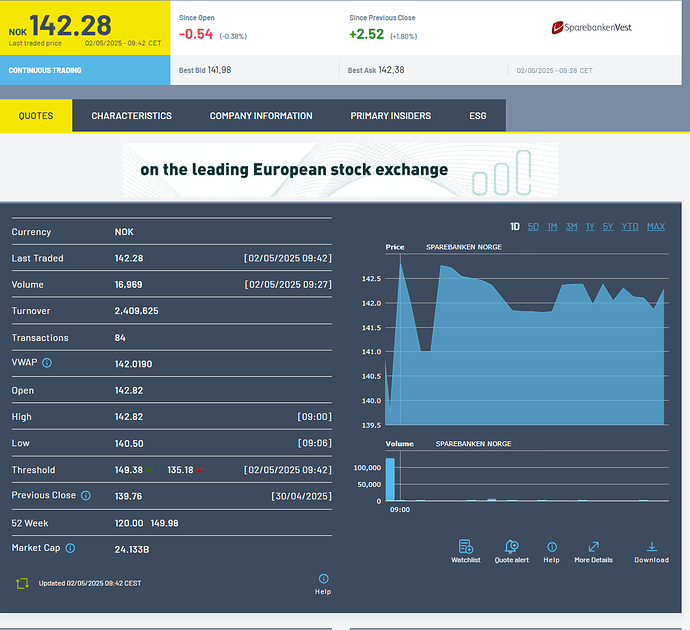
Task: Create a Quote alert
Action: point(511,551)
